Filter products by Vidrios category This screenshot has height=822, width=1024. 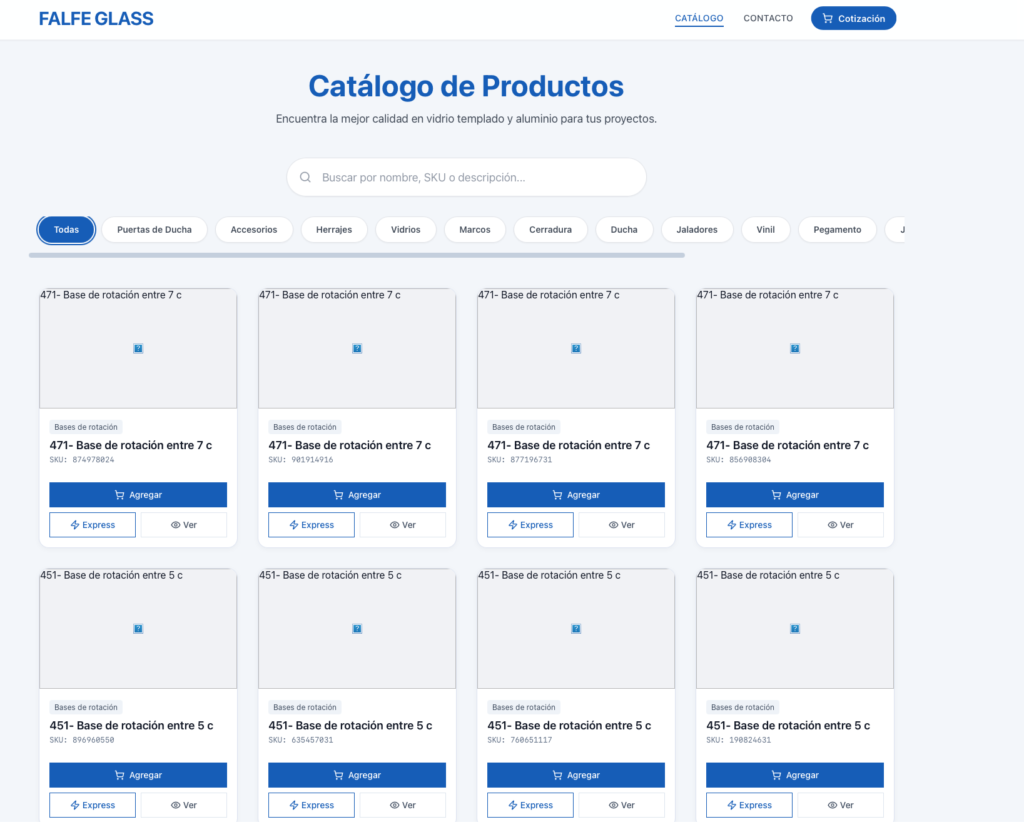pyautogui.click(x=405, y=230)
